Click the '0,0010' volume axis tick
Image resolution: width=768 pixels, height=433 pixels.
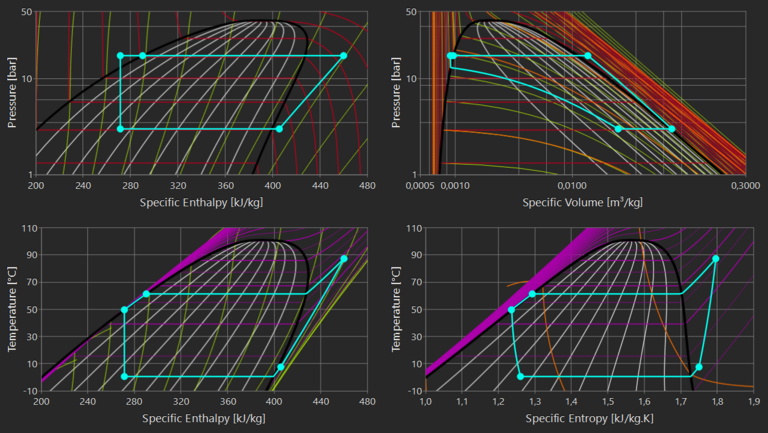(456, 186)
